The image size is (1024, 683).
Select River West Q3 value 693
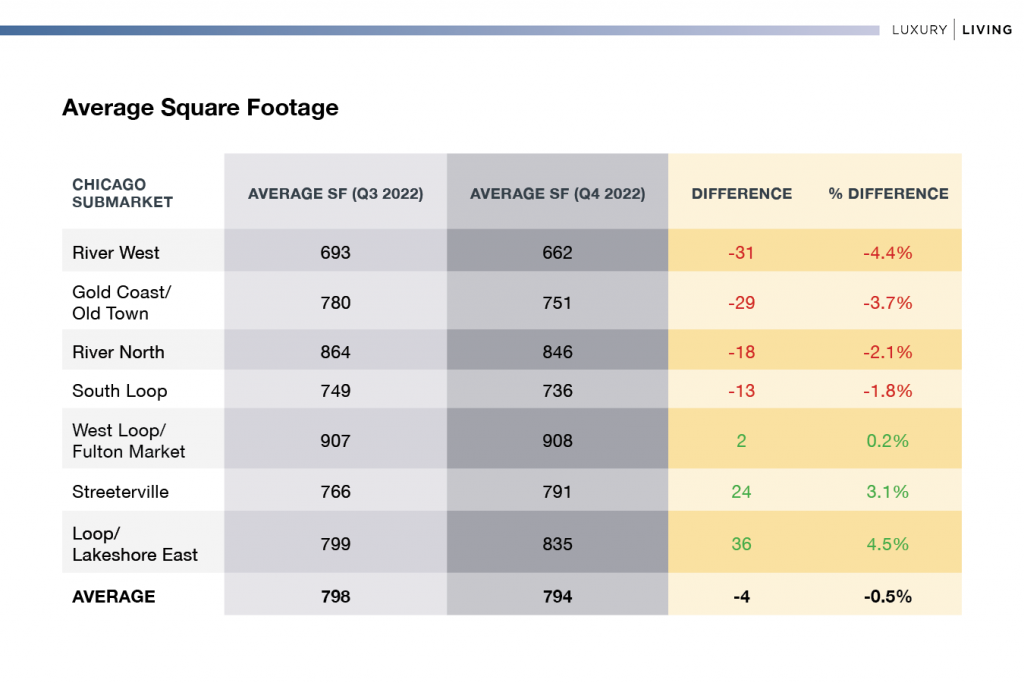pos(336,253)
